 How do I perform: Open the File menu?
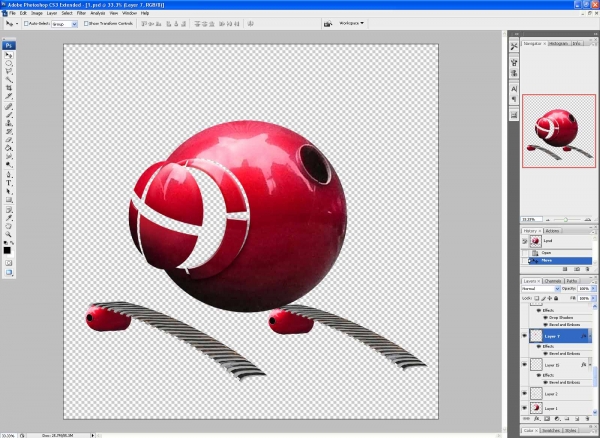(x=12, y=13)
